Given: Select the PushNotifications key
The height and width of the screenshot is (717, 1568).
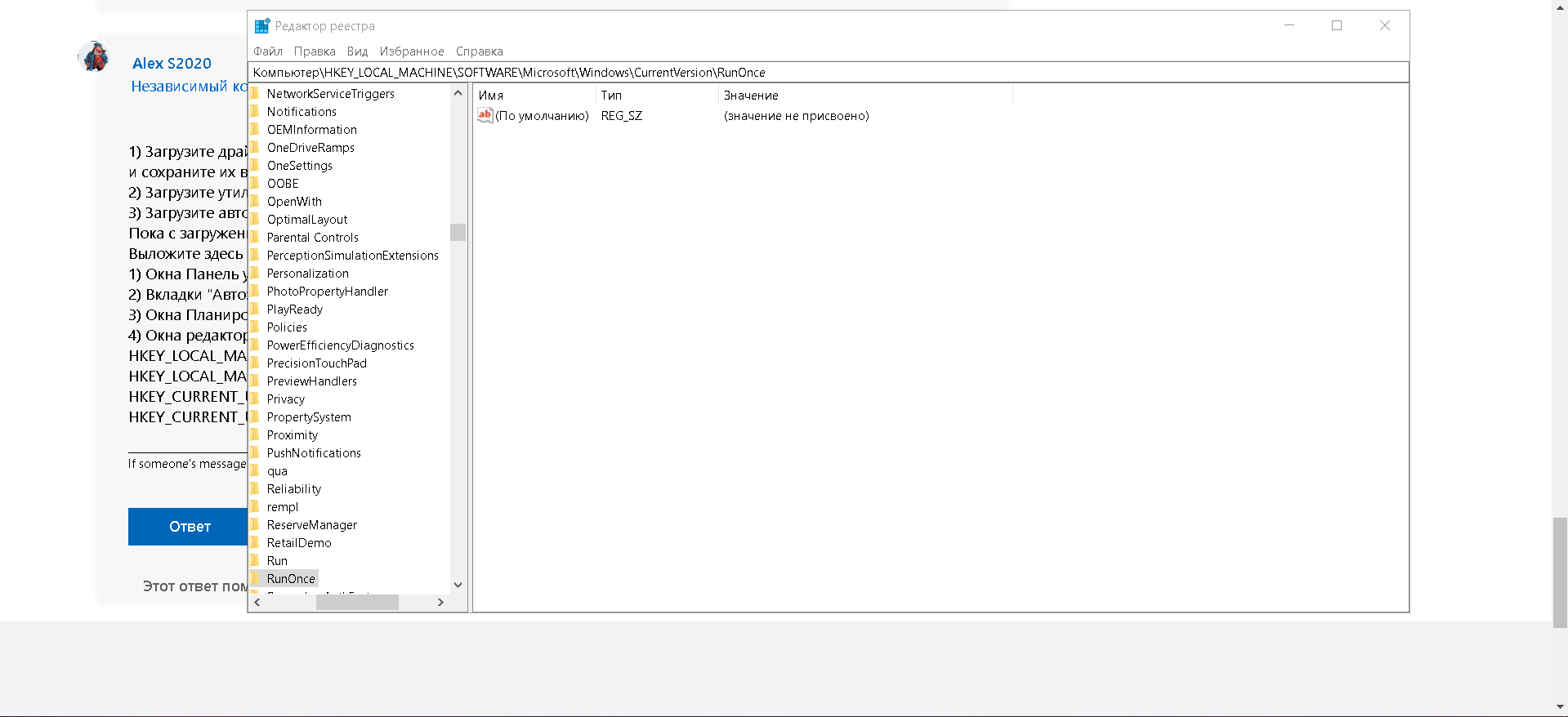Looking at the screenshot, I should coord(314,453).
